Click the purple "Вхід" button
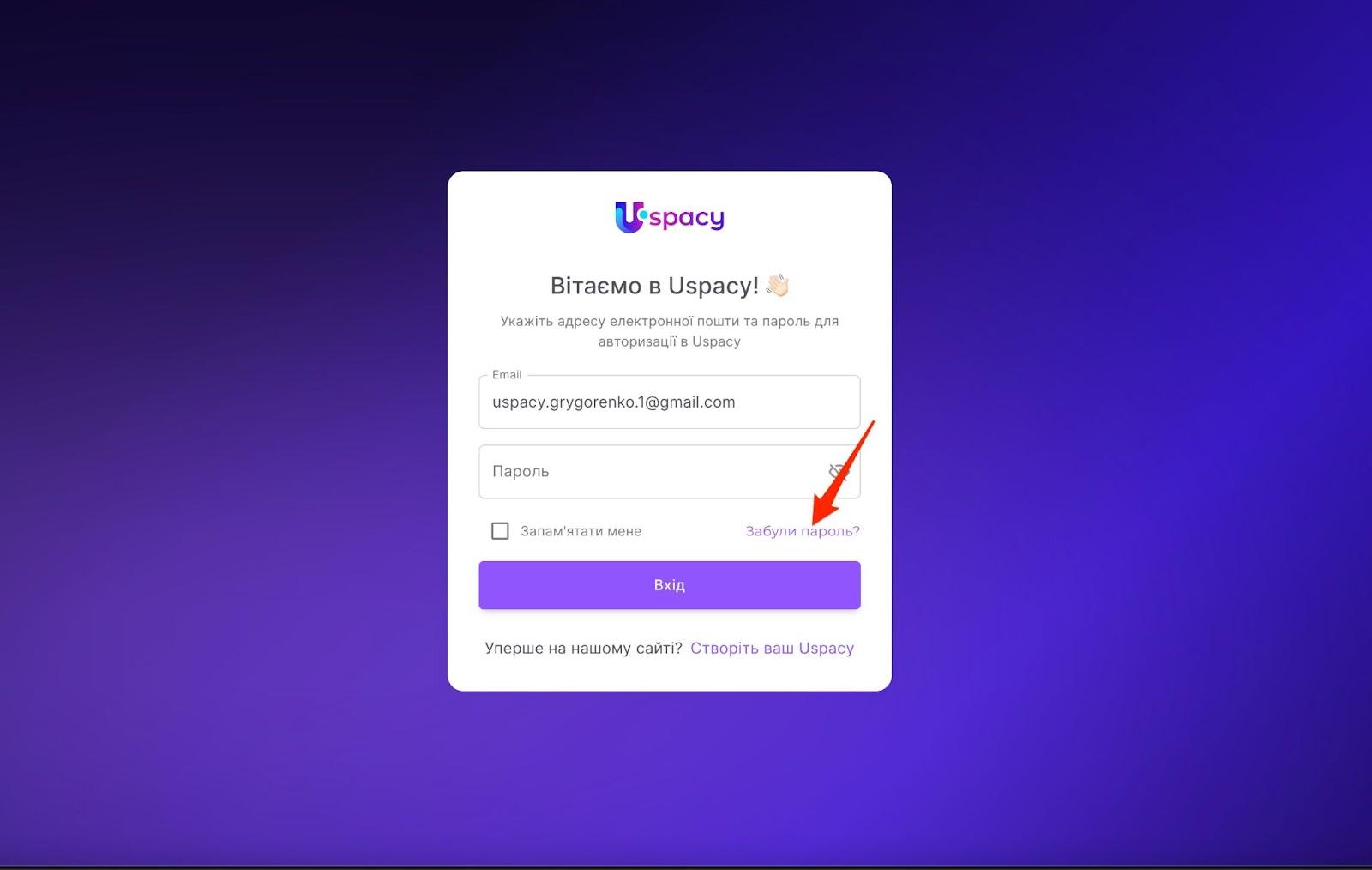 coord(670,585)
